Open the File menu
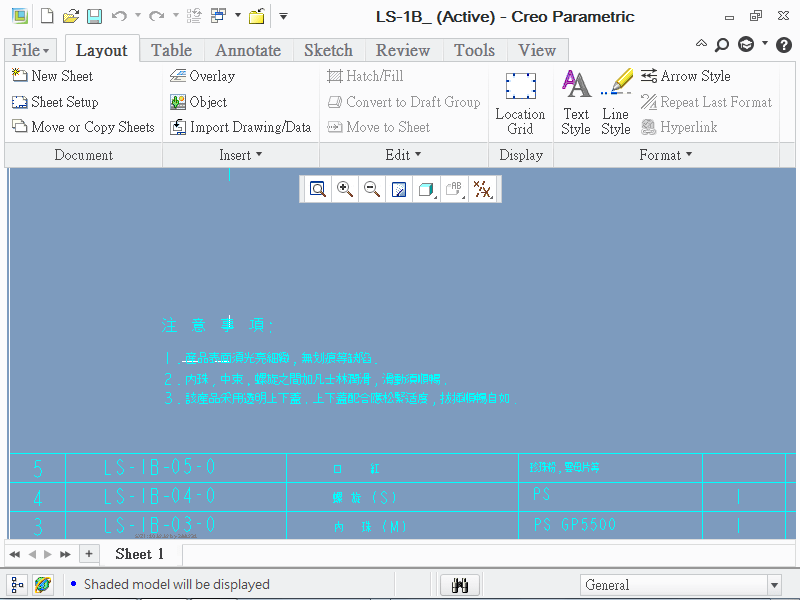This screenshot has width=800, height=600. [x=31, y=50]
